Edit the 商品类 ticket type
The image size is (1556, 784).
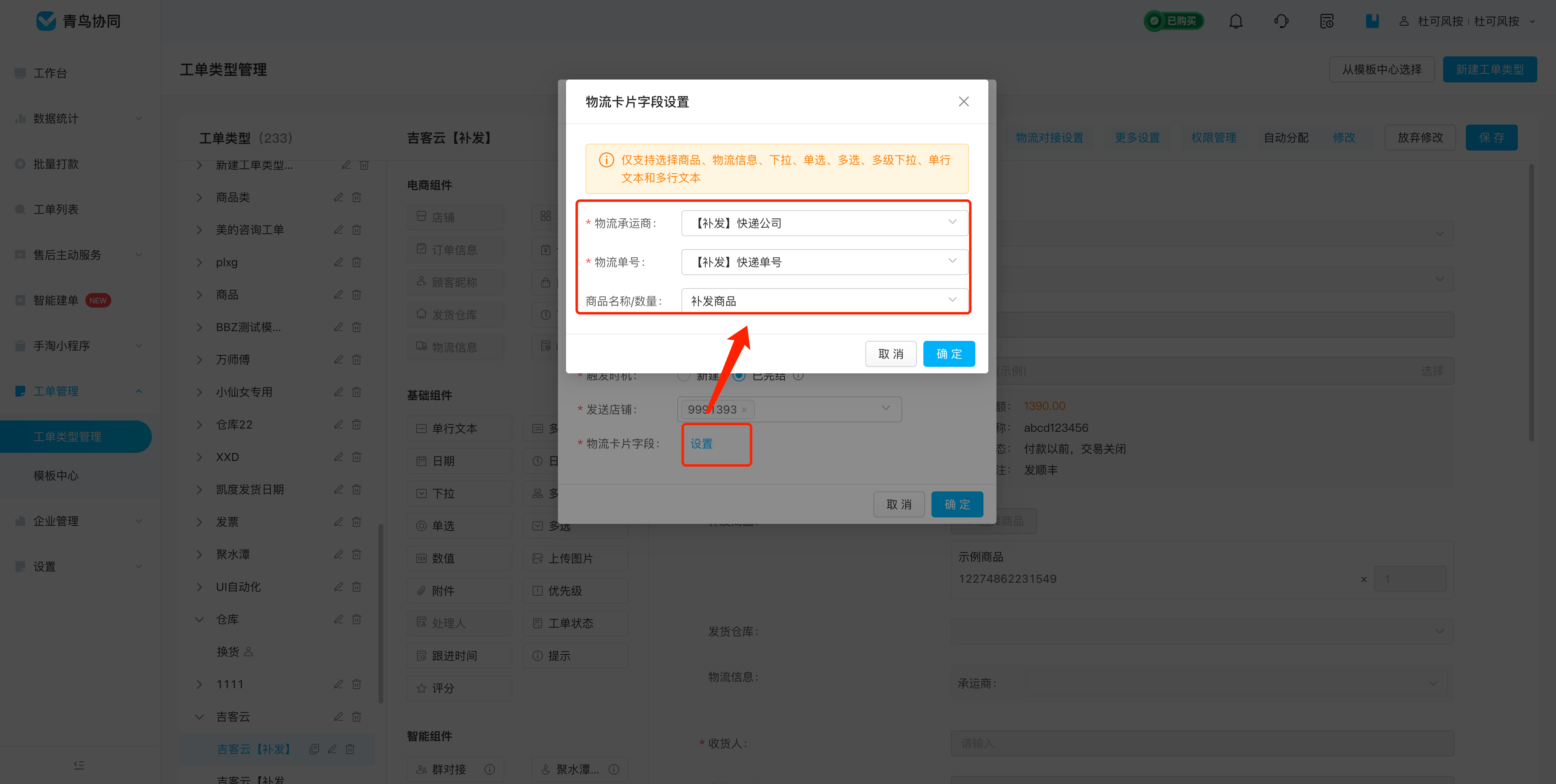339,197
